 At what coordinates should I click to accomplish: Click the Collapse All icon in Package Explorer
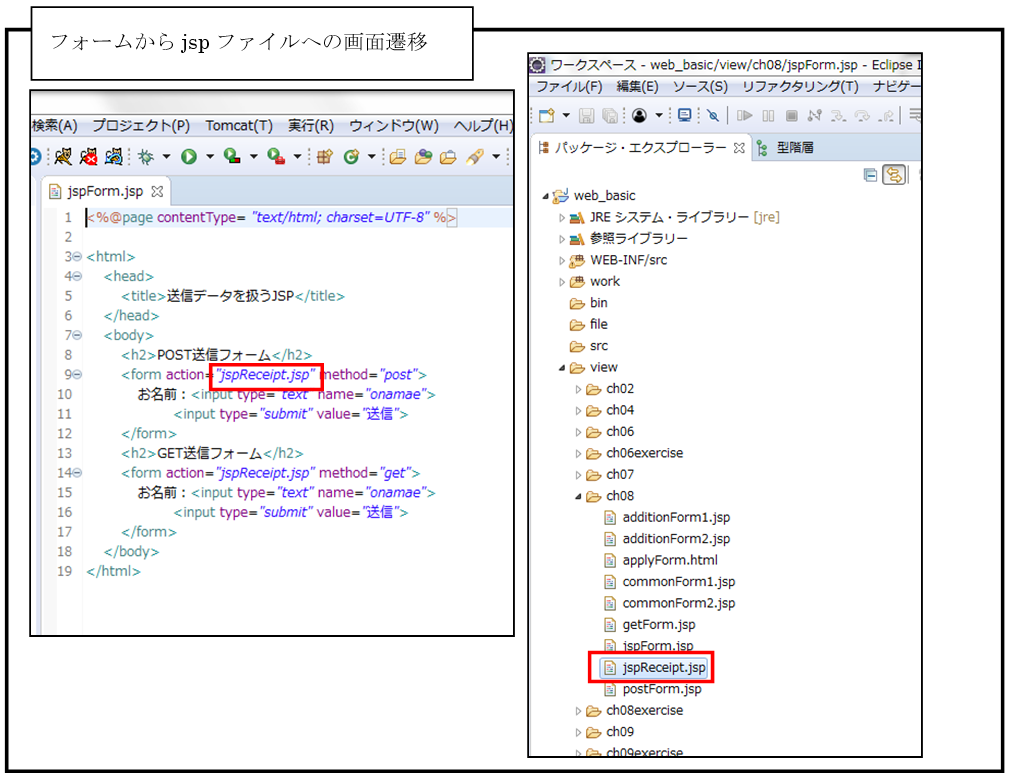point(870,175)
